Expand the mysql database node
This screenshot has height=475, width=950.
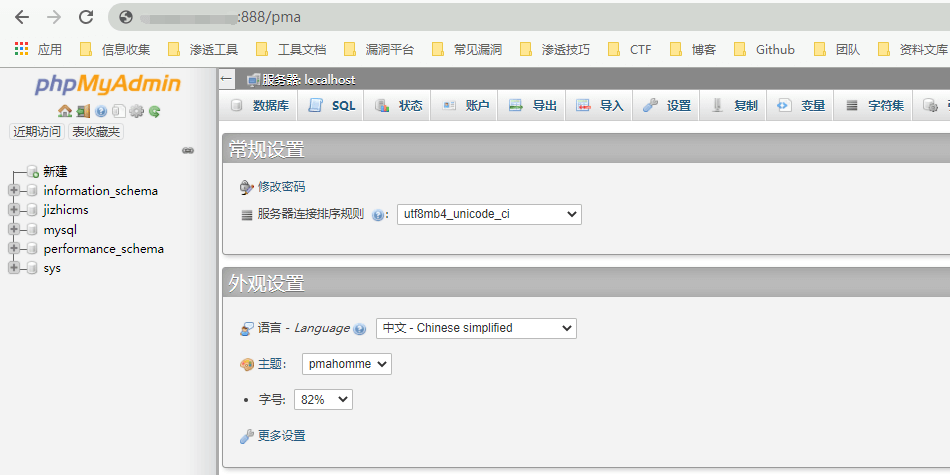pos(13,230)
